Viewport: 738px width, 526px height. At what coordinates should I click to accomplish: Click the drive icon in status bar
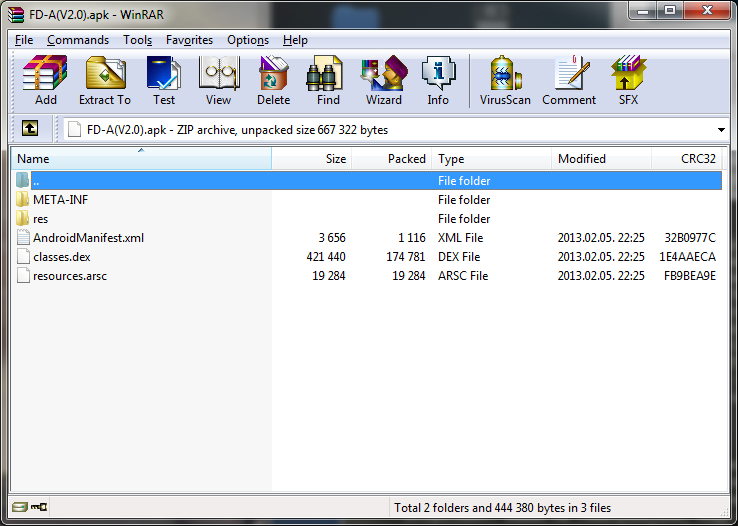(20, 507)
